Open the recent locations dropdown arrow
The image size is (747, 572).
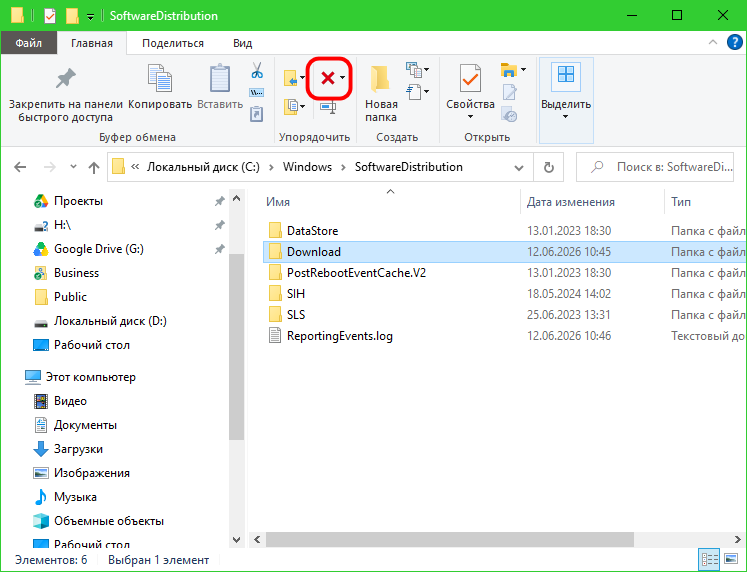[73, 167]
